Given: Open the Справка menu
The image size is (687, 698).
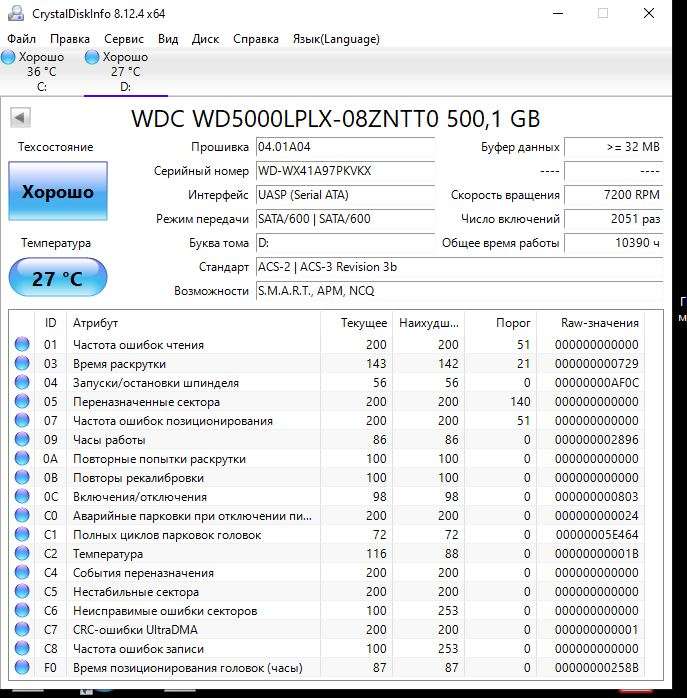Looking at the screenshot, I should [x=256, y=39].
